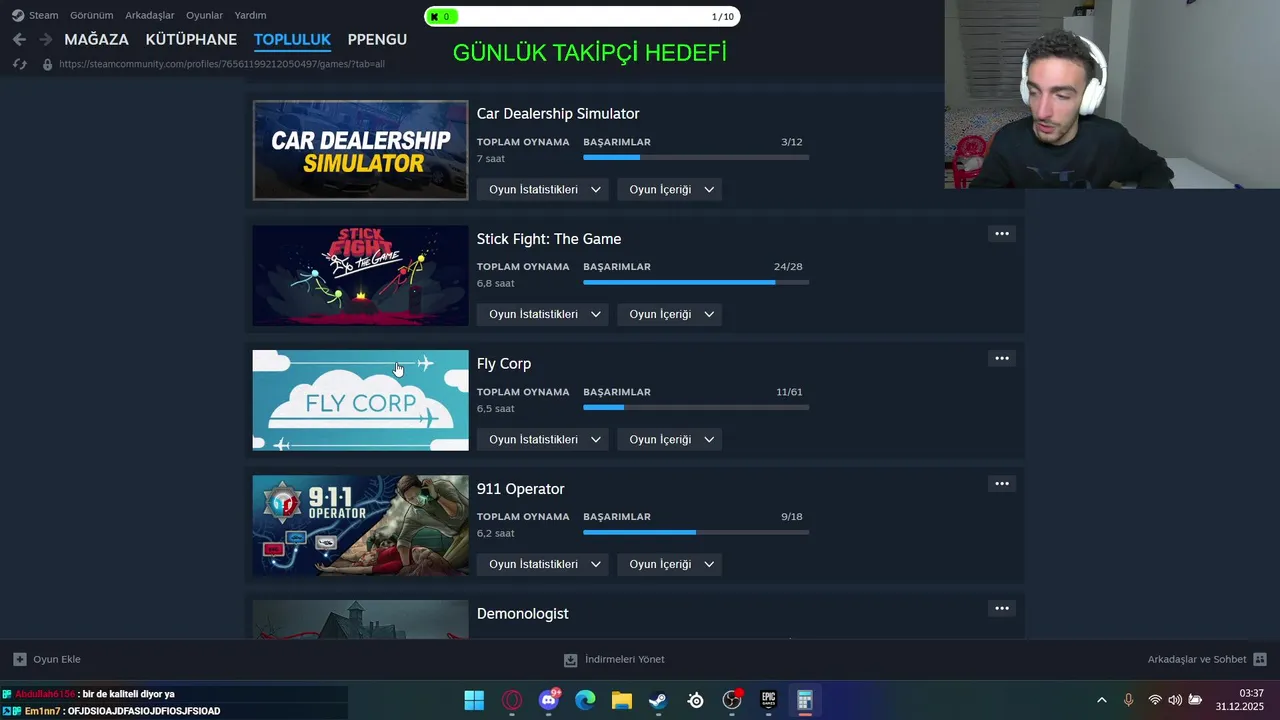Open more options for Fly Corp
This screenshot has width=1280, height=720.
click(1001, 358)
